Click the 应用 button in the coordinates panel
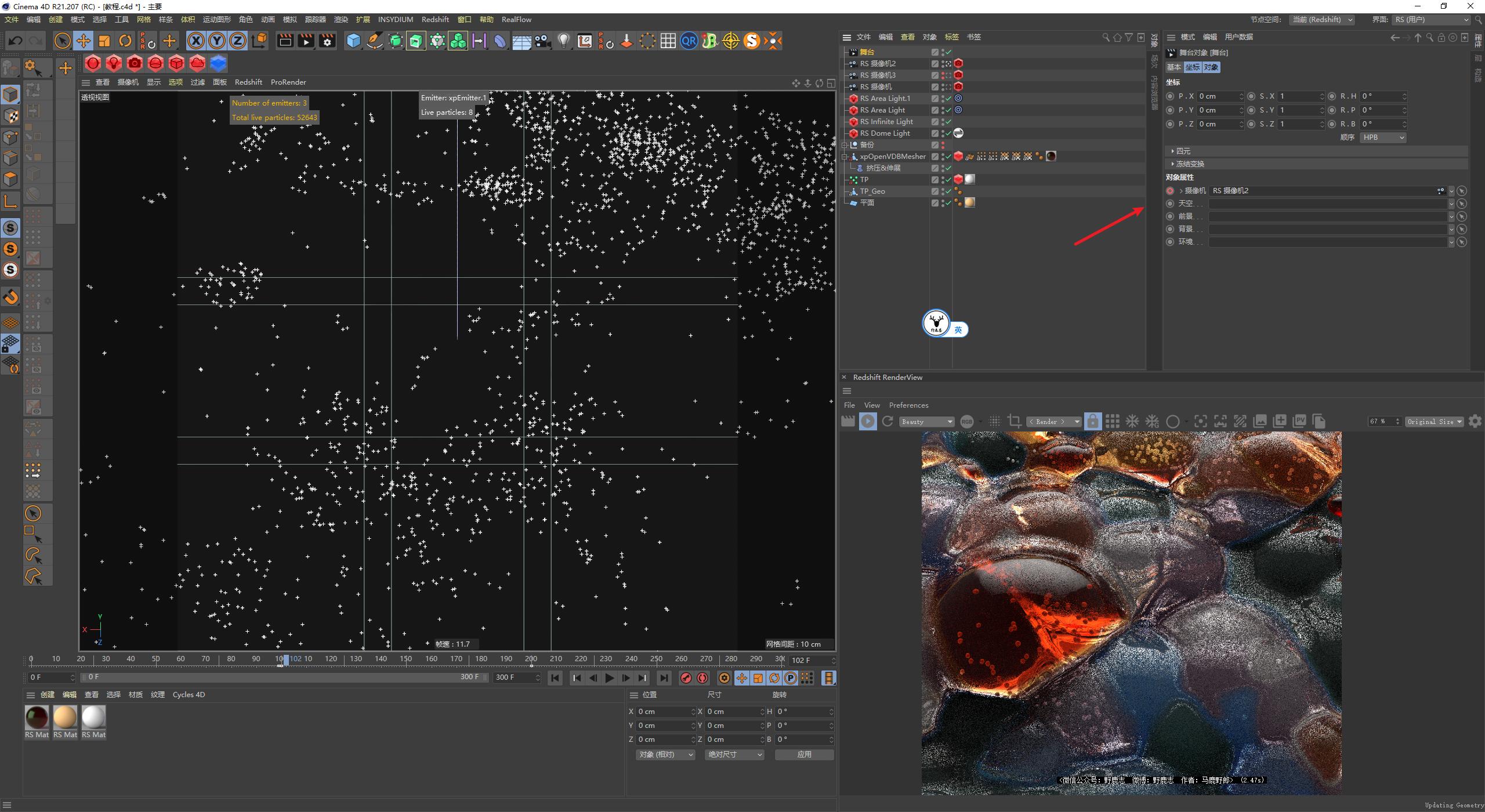 coord(805,755)
